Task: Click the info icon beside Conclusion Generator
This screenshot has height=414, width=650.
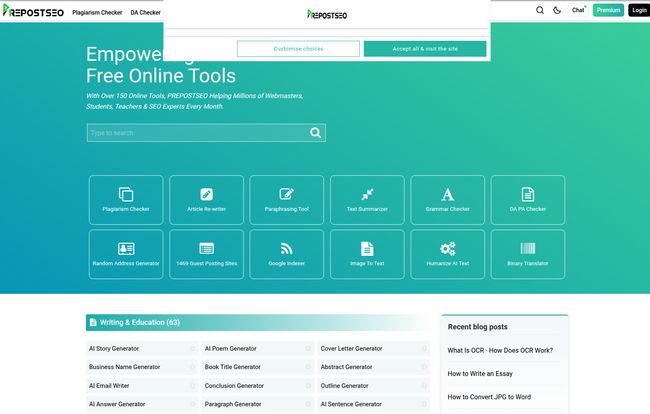Action: [308, 385]
